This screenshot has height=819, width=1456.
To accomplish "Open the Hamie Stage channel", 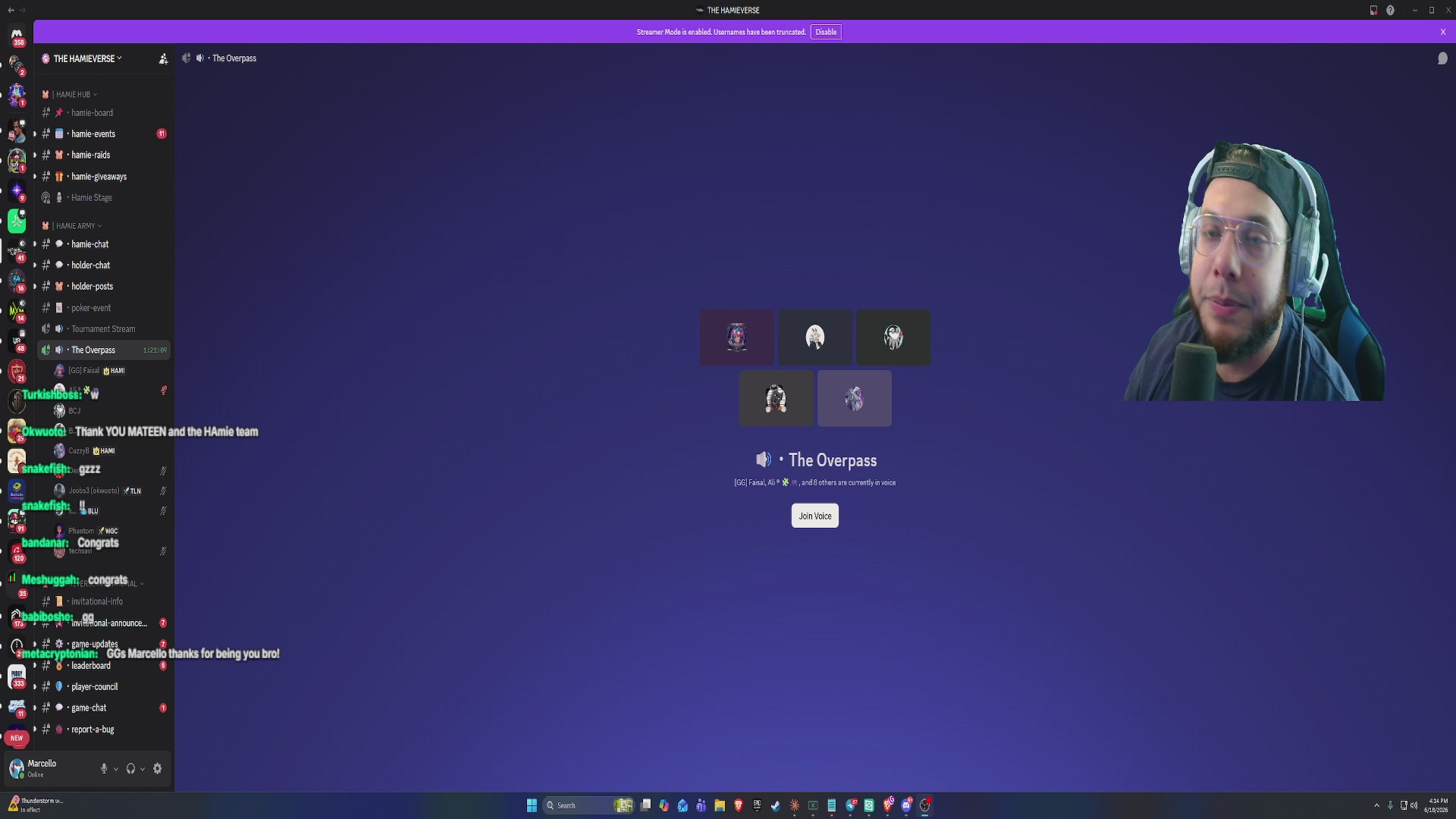I will (x=104, y=197).
